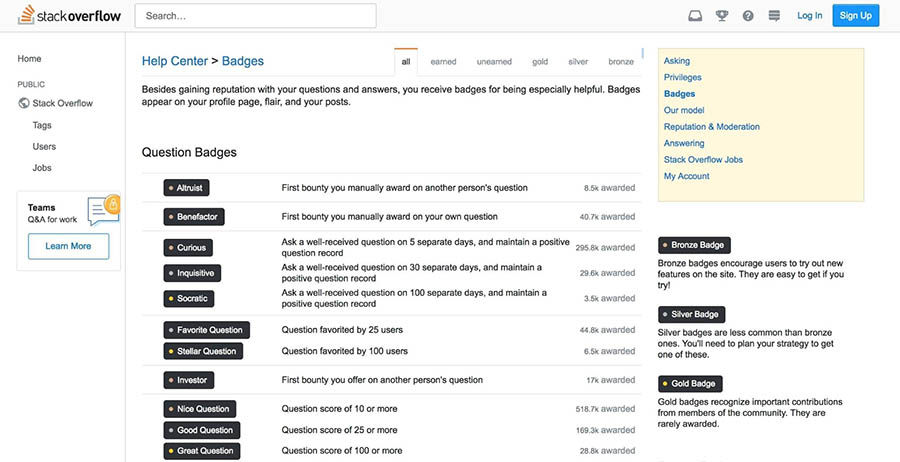
Task: Open the Stellar Question badge
Action: (204, 351)
